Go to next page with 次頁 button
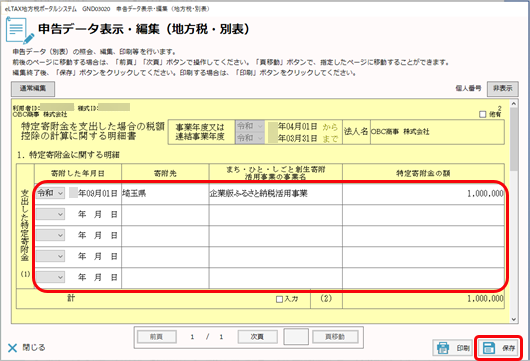Screen dimensions: 530x361 tap(258, 337)
